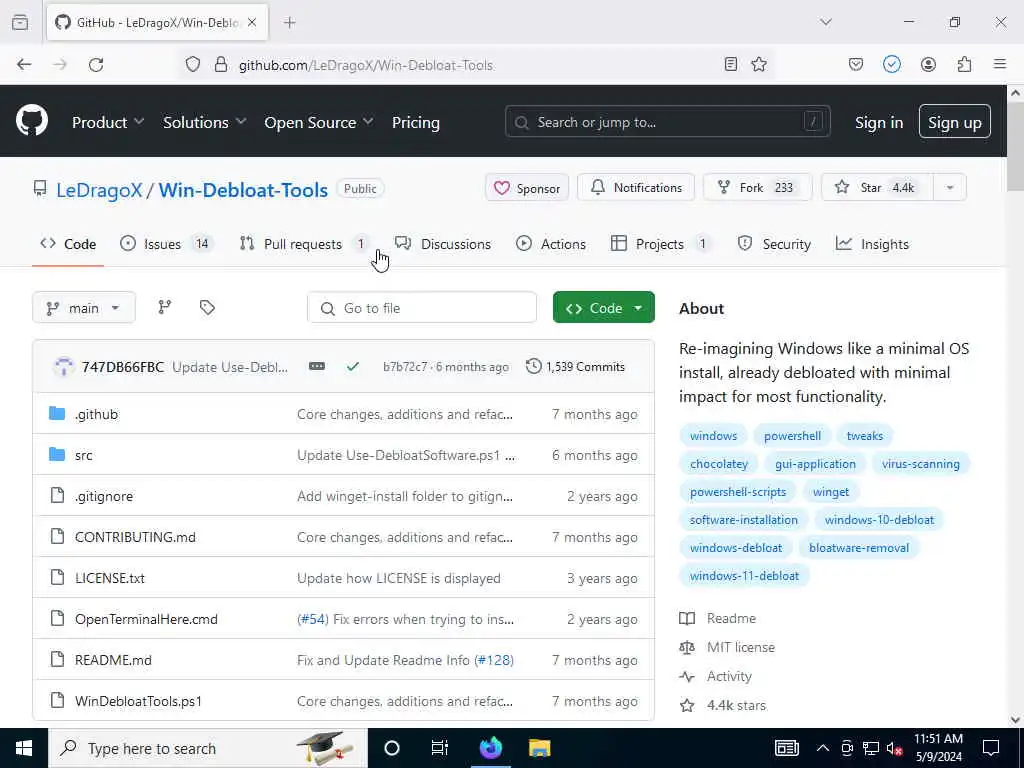The height and width of the screenshot is (768, 1024).
Task: Click the 747DB66FBC author avatar
Action: coord(64,366)
